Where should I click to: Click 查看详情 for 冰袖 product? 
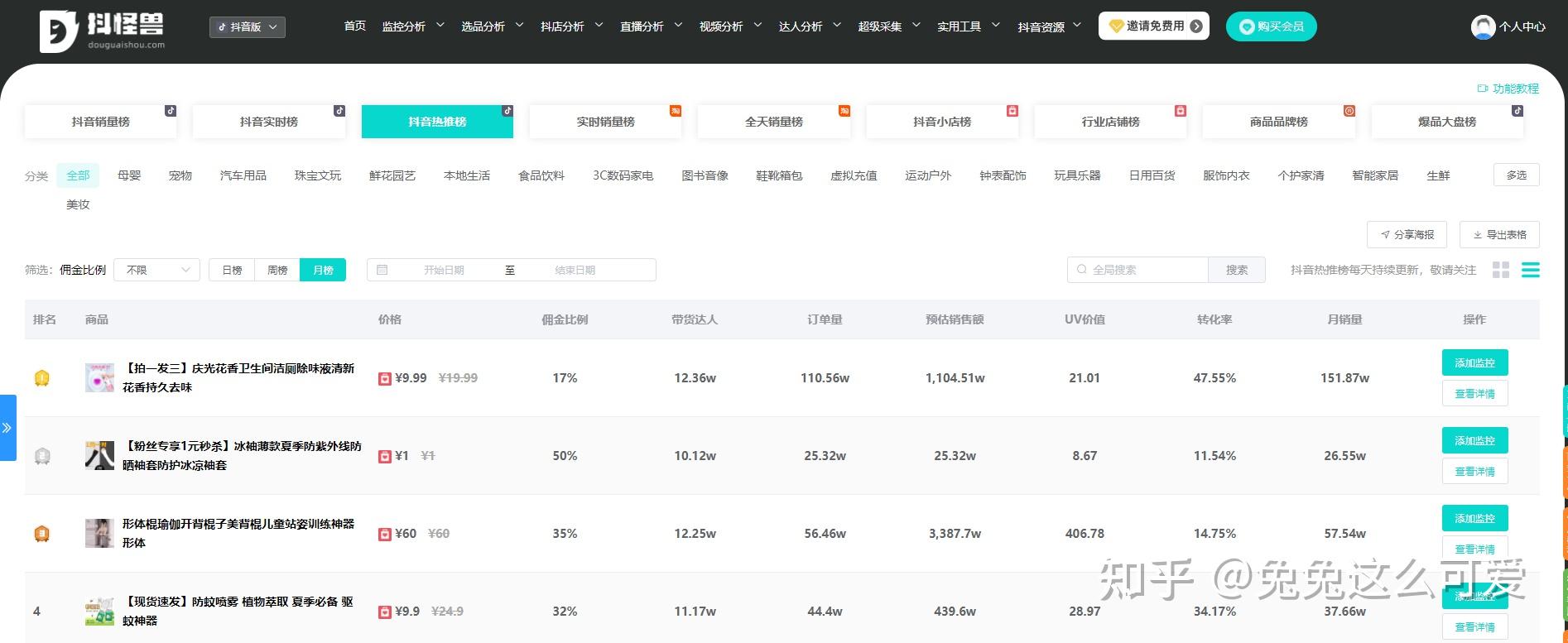1474,472
